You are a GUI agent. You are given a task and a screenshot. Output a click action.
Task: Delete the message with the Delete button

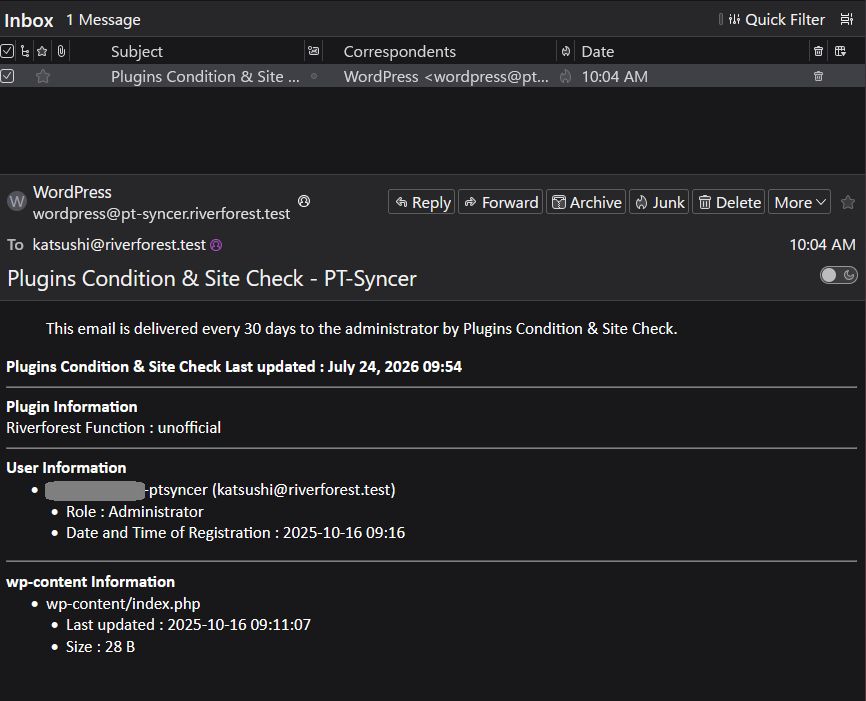tap(728, 202)
